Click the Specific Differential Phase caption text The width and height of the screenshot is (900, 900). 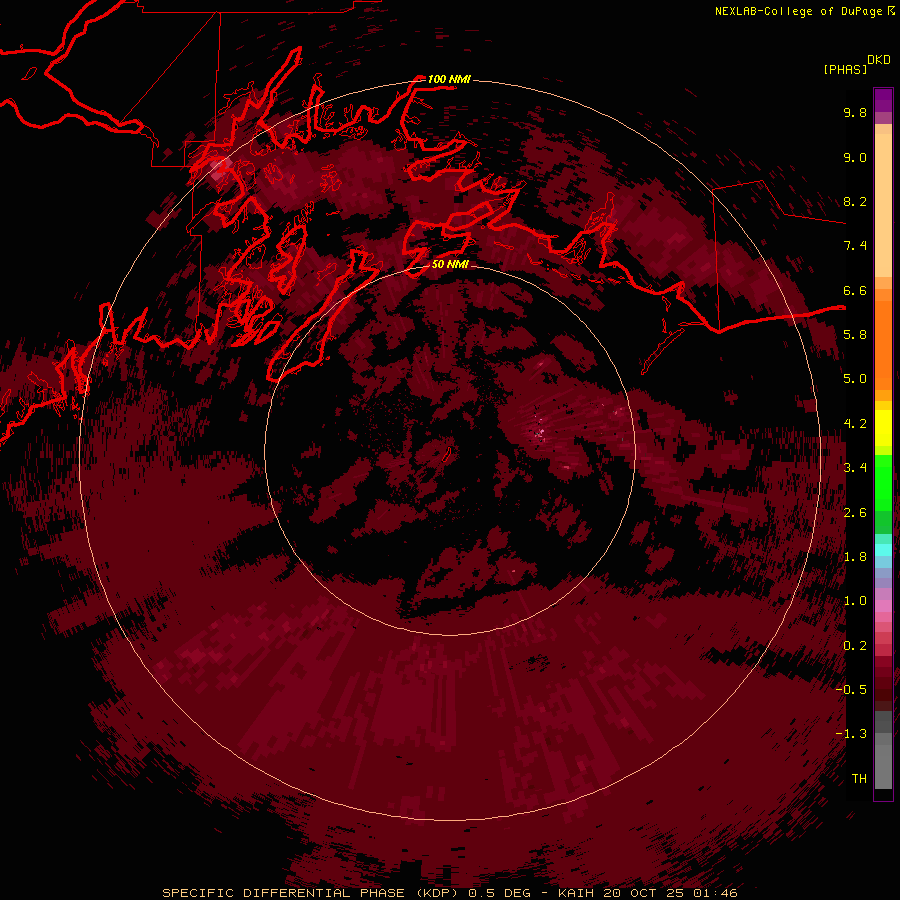(x=449, y=893)
